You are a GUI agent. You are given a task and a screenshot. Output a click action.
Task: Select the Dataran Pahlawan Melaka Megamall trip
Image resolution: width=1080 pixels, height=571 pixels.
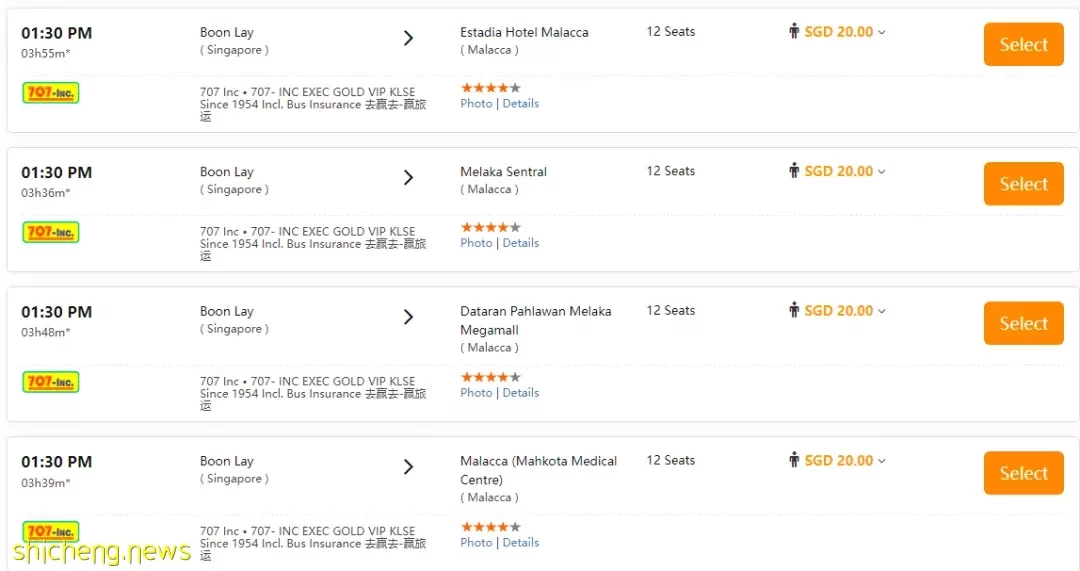coord(1024,323)
